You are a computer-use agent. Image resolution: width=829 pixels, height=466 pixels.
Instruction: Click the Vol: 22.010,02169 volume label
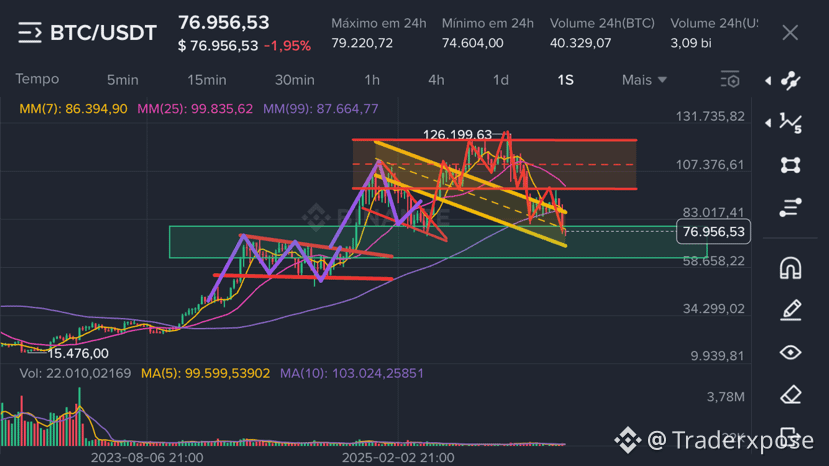click(x=75, y=373)
